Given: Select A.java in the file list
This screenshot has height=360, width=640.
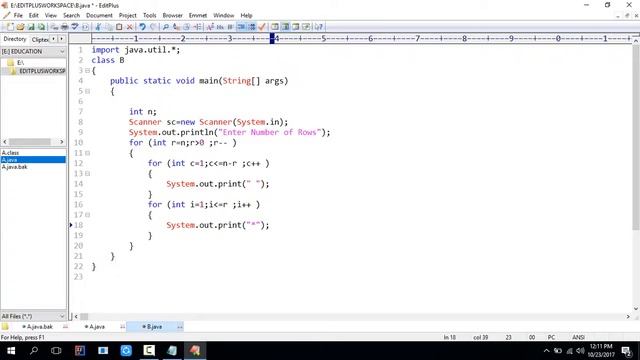Looking at the screenshot, I should [33, 160].
